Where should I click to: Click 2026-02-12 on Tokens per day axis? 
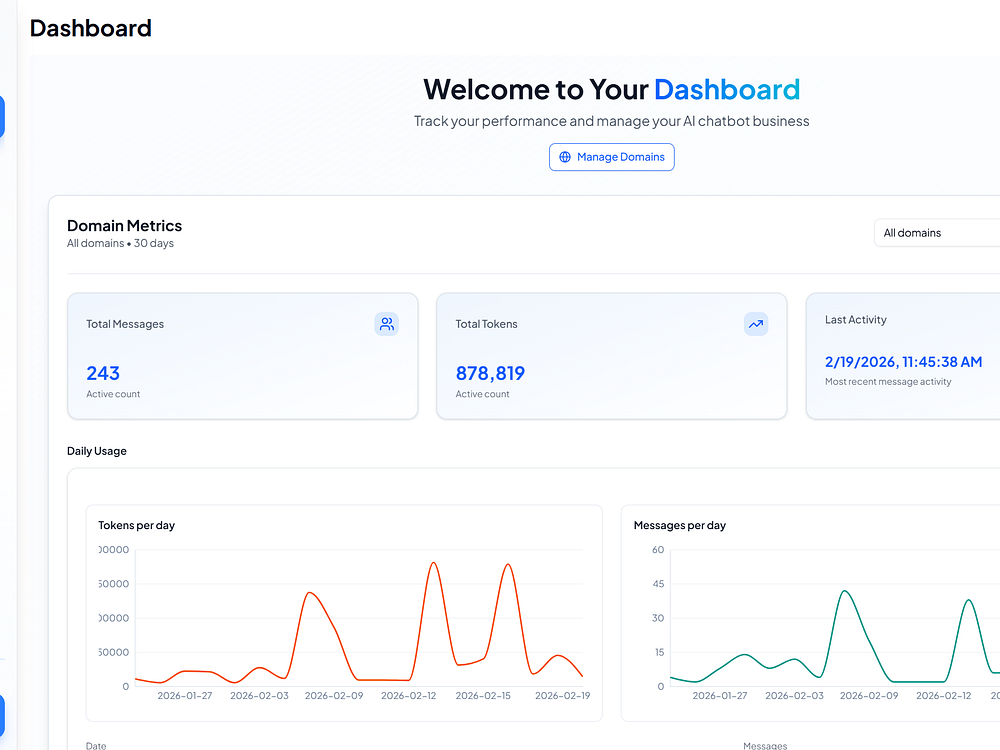click(x=409, y=696)
